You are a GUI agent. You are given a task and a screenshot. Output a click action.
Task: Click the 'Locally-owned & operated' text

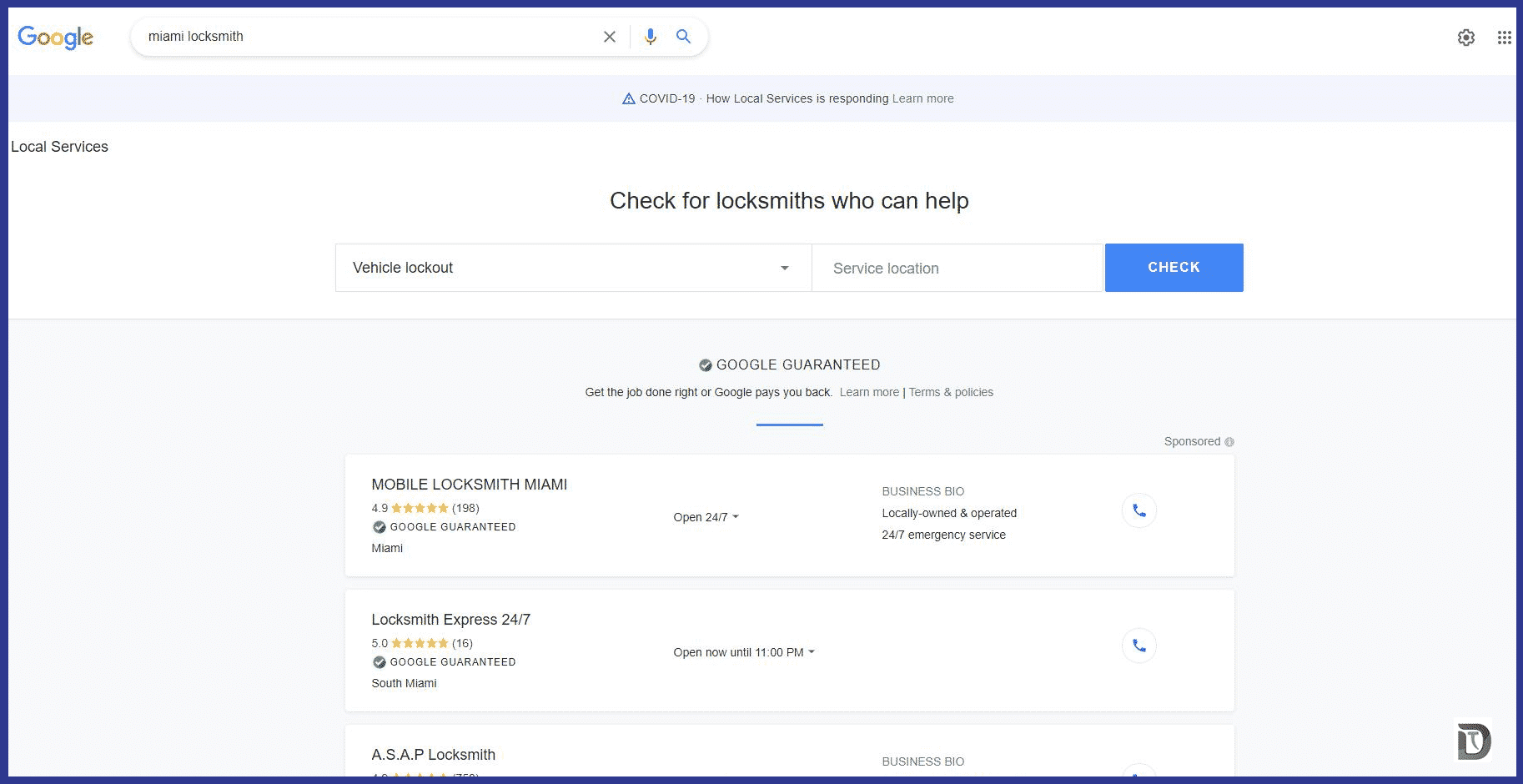[x=949, y=513]
